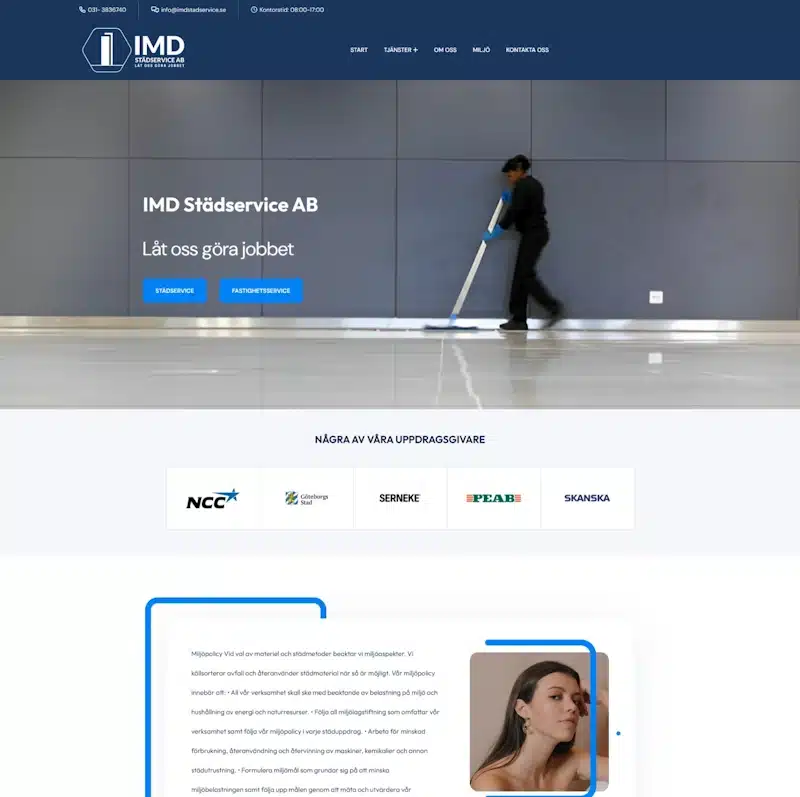The width and height of the screenshot is (800, 797).
Task: Call the phone number 031-3836740
Action: (107, 10)
